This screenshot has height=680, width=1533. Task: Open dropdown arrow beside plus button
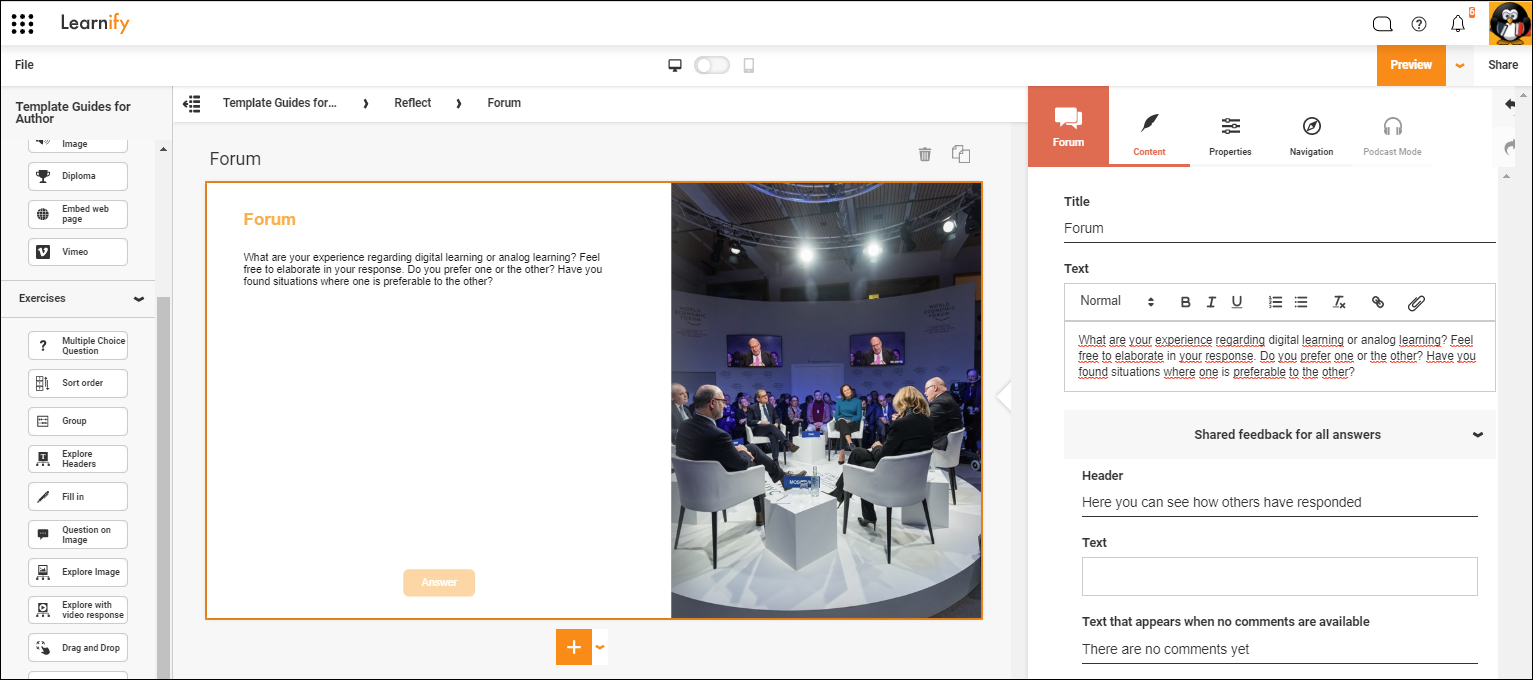click(600, 647)
